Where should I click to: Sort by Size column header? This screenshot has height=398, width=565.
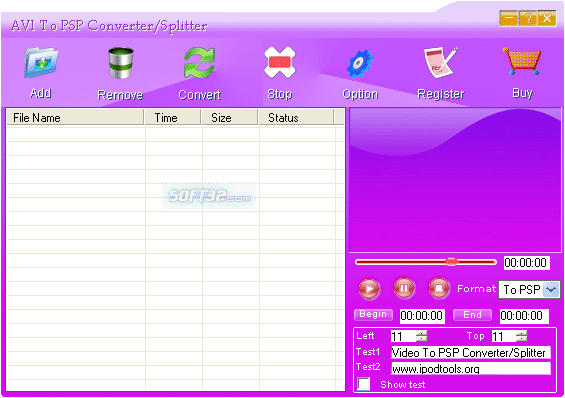(x=230, y=117)
